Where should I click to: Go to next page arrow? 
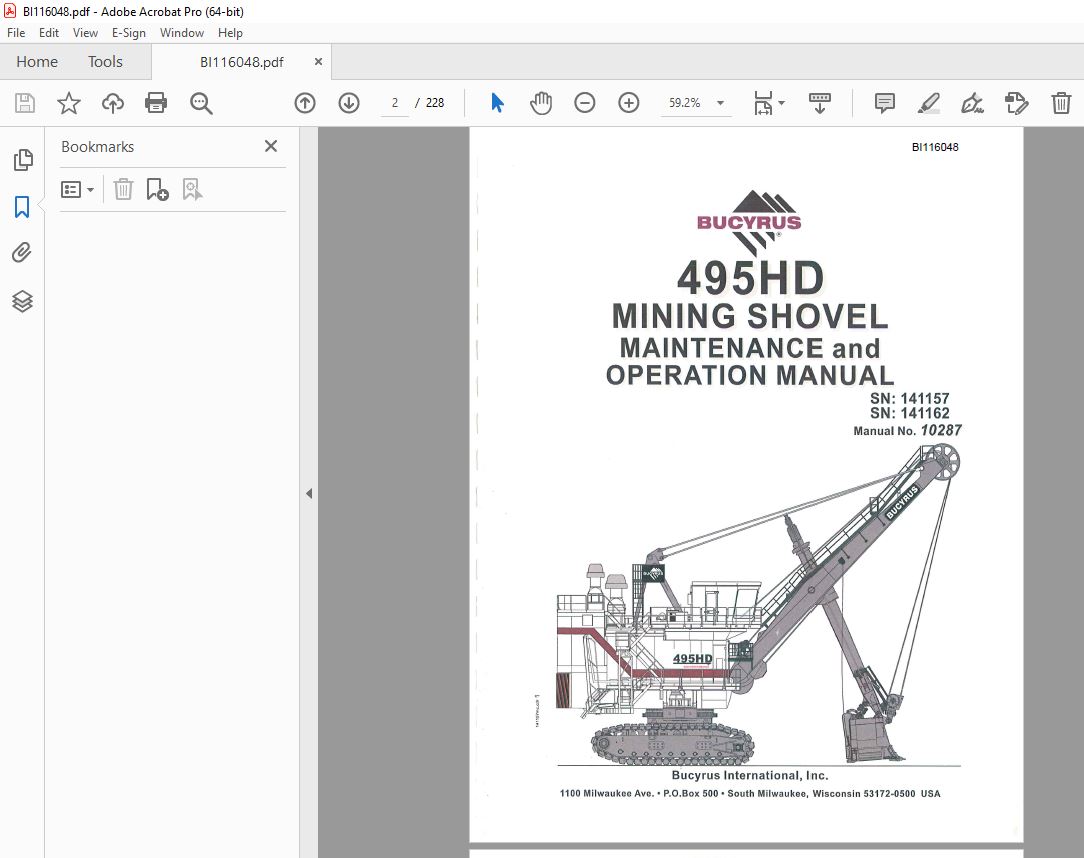(x=349, y=103)
